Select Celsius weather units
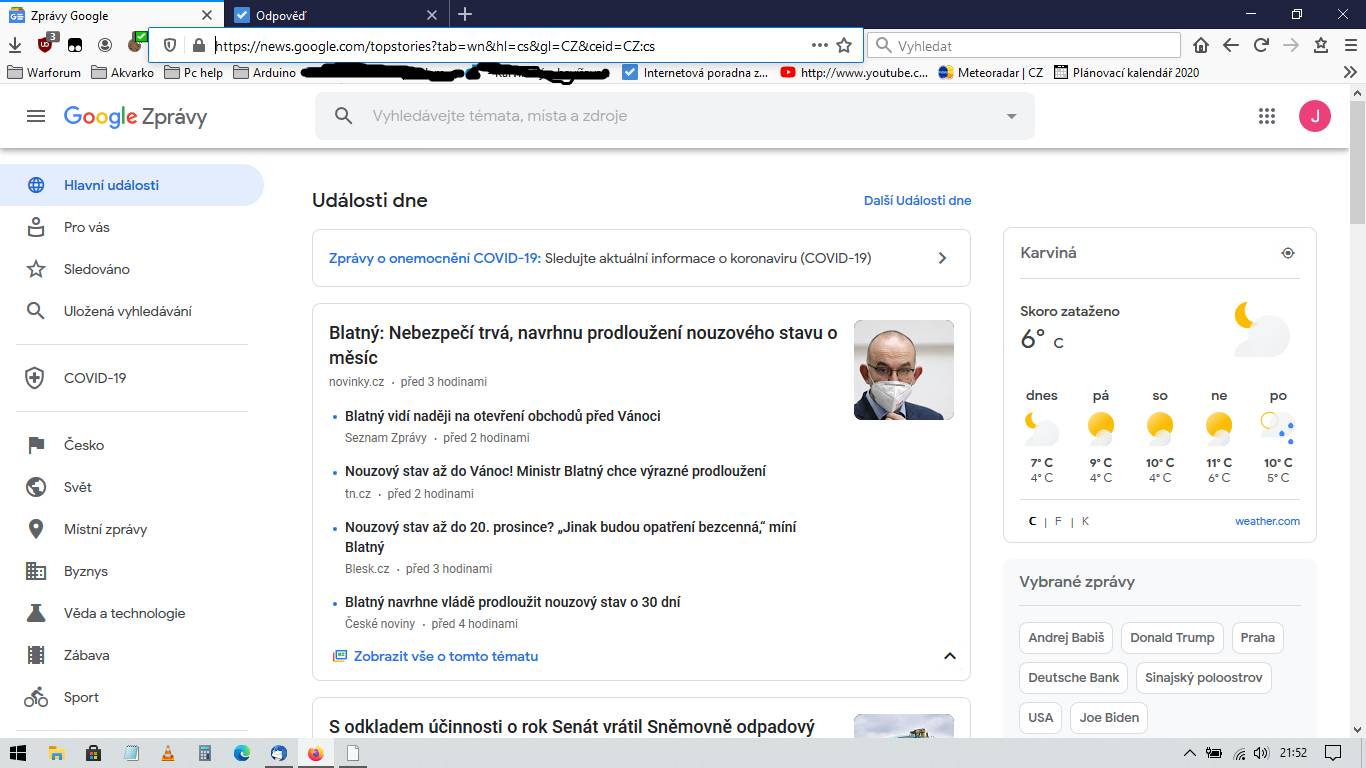Viewport: 1366px width, 768px height. tap(1033, 521)
